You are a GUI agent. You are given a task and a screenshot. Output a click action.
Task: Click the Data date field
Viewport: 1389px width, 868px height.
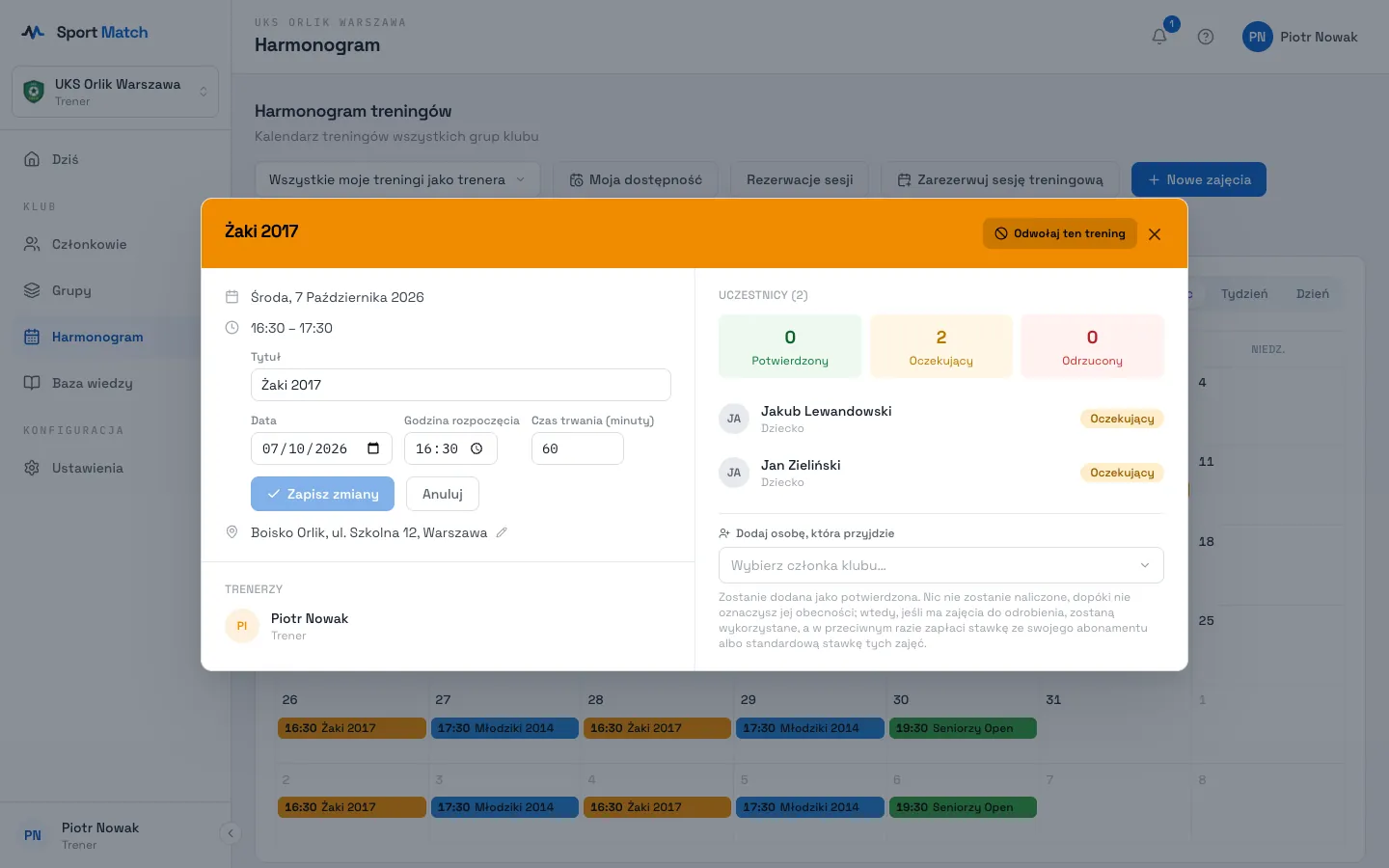pyautogui.click(x=321, y=448)
